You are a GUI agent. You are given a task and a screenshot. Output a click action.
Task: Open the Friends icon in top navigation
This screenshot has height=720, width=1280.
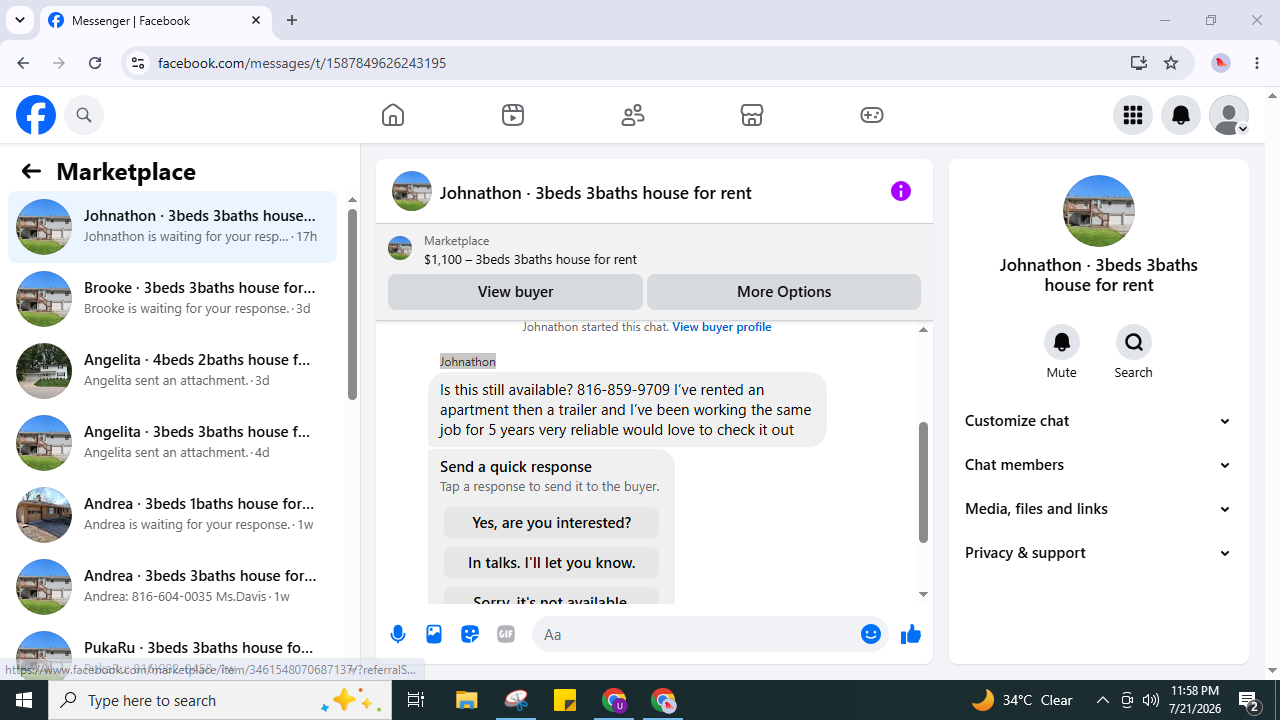click(x=633, y=115)
